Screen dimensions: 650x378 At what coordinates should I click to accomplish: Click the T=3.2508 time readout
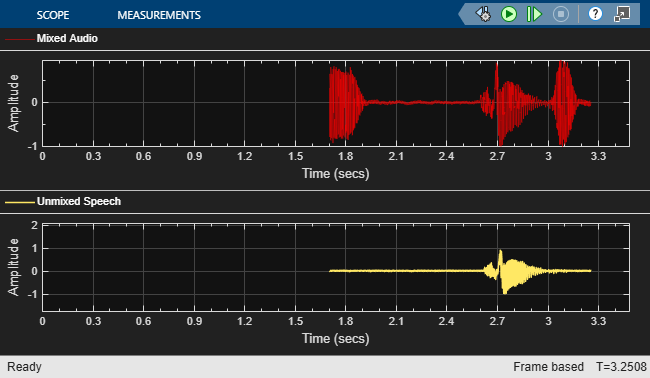[621, 367]
